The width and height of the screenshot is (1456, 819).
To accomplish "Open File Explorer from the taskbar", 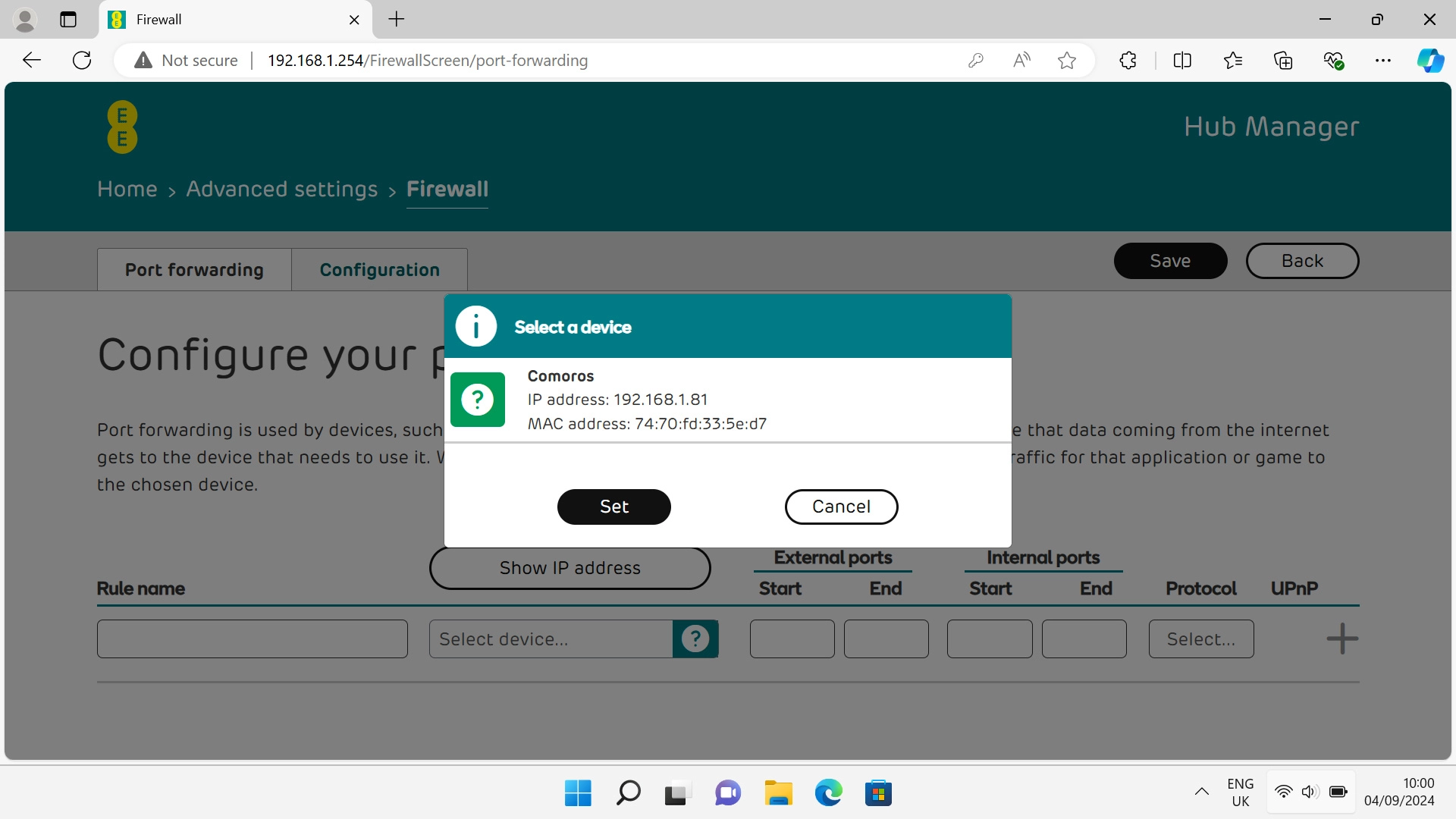I will point(778,792).
